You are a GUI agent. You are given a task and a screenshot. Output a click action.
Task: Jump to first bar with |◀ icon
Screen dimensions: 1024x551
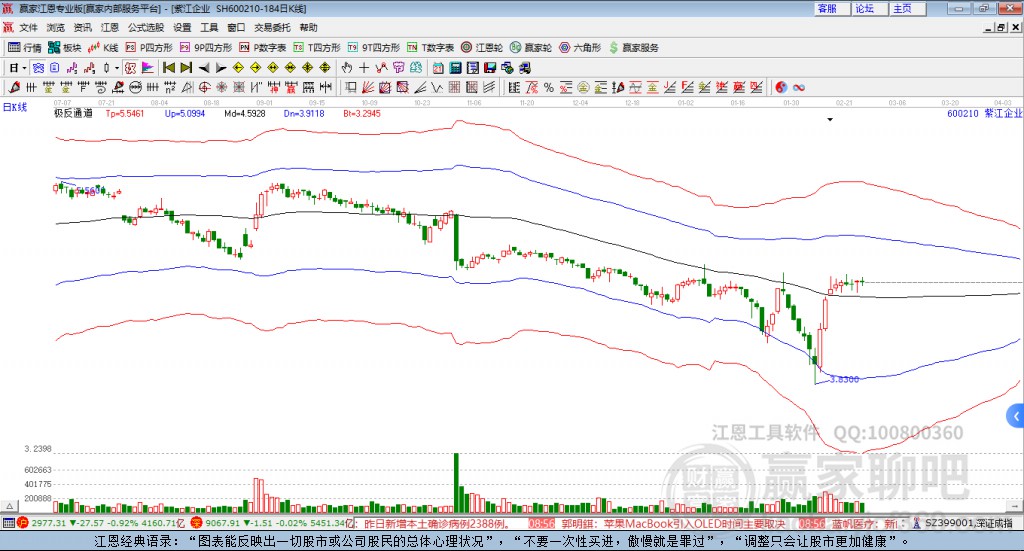[169, 68]
